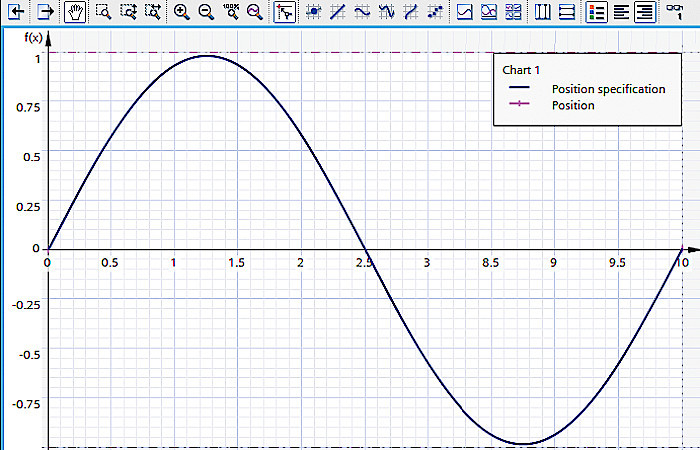Image resolution: width=700 pixels, height=450 pixels.
Task: Select the insert point group tool
Action: pos(435,12)
